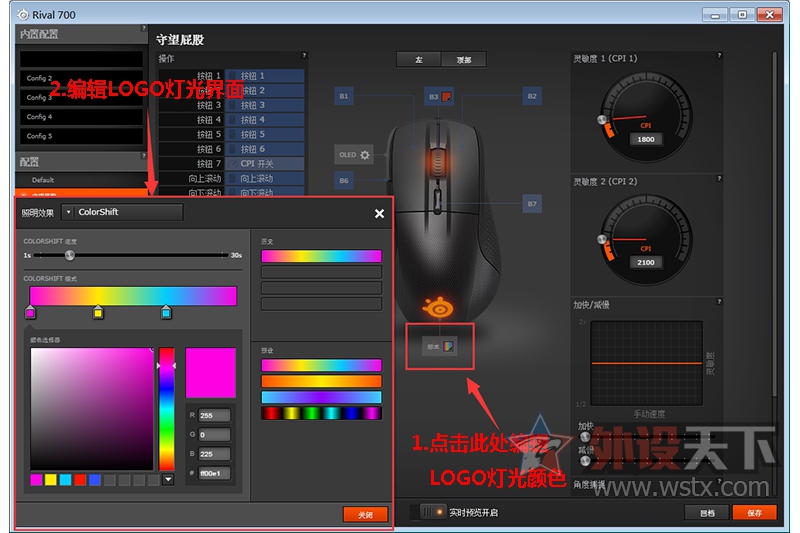
Task: Select the blue-purple preset gradient
Action: 321,397
